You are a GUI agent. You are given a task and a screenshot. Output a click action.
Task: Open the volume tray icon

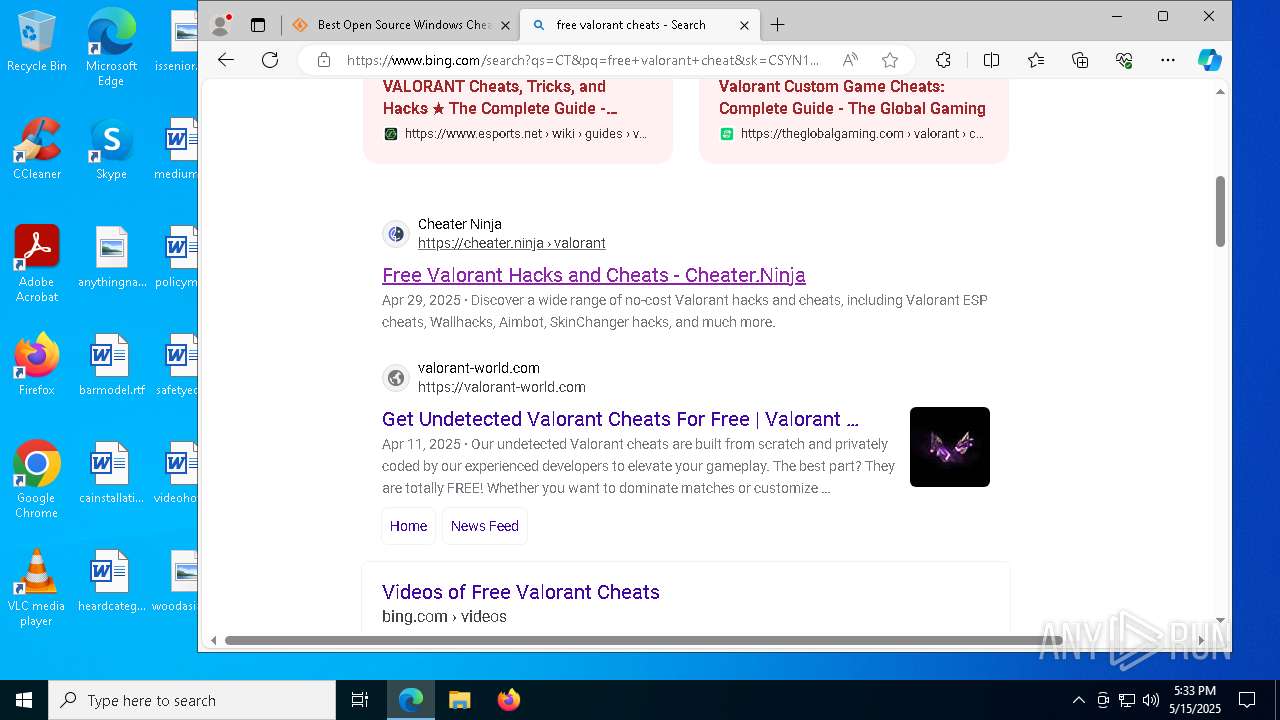click(1151, 700)
